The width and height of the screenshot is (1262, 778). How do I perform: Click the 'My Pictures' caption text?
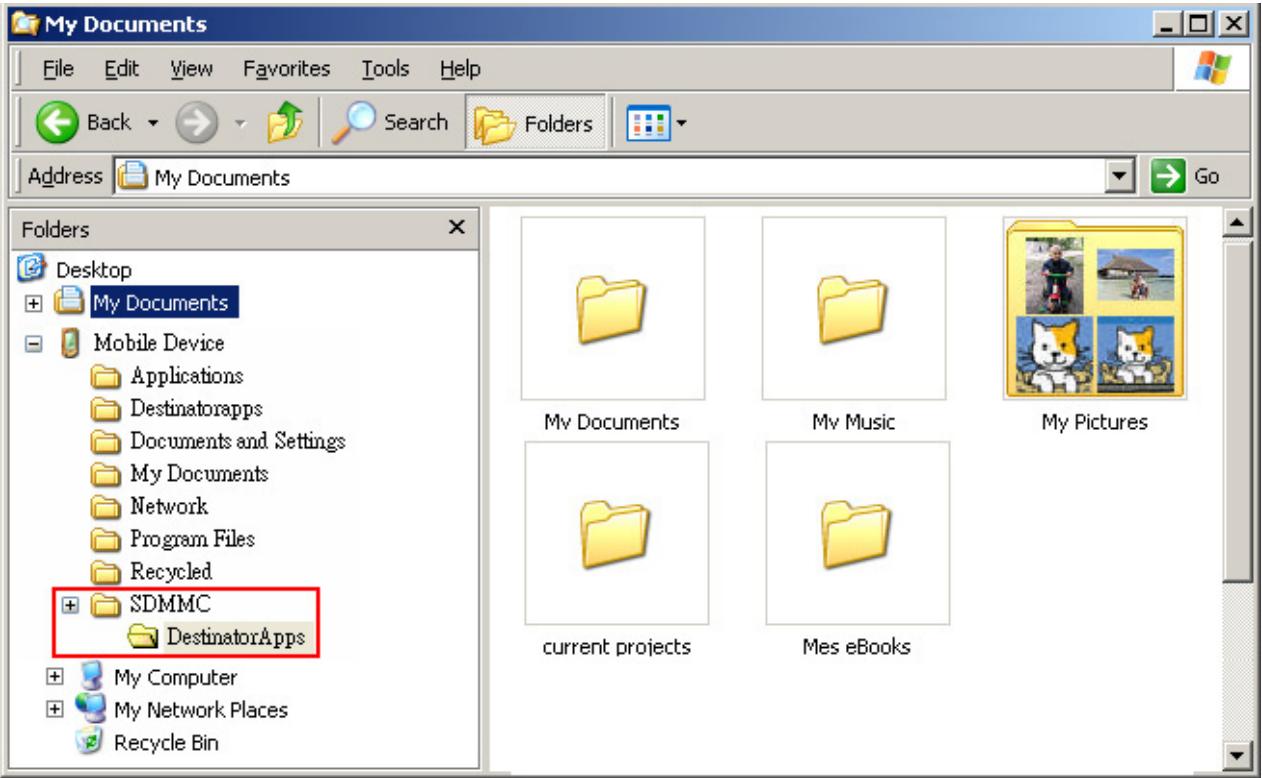click(x=1094, y=422)
